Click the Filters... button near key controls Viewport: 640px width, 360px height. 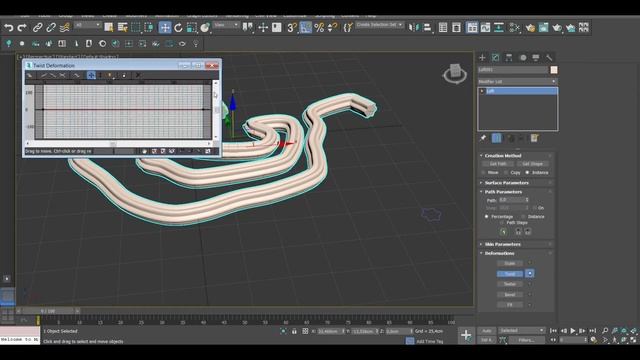click(x=526, y=340)
